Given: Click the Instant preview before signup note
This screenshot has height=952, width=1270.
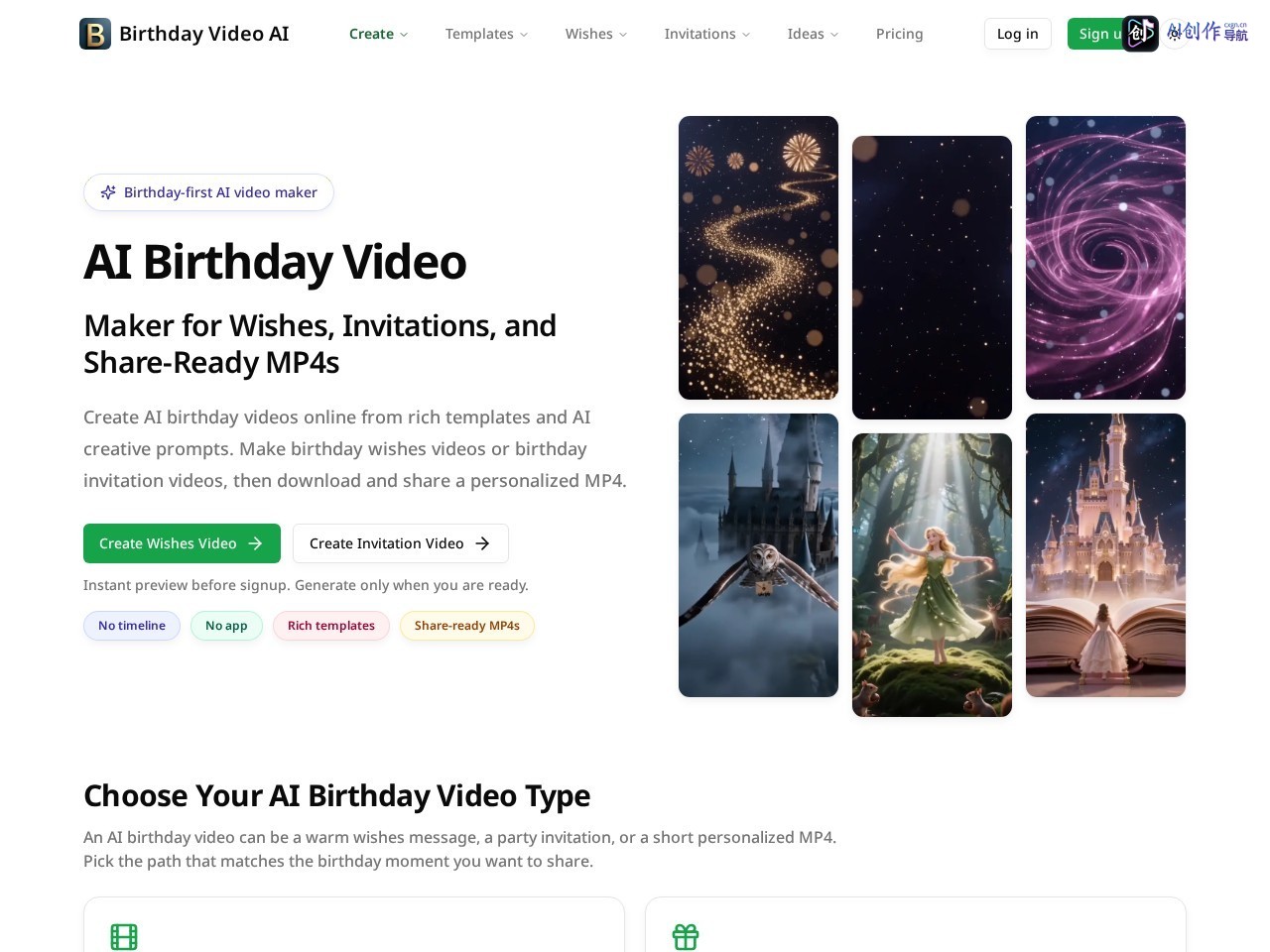Looking at the screenshot, I should 306,585.
